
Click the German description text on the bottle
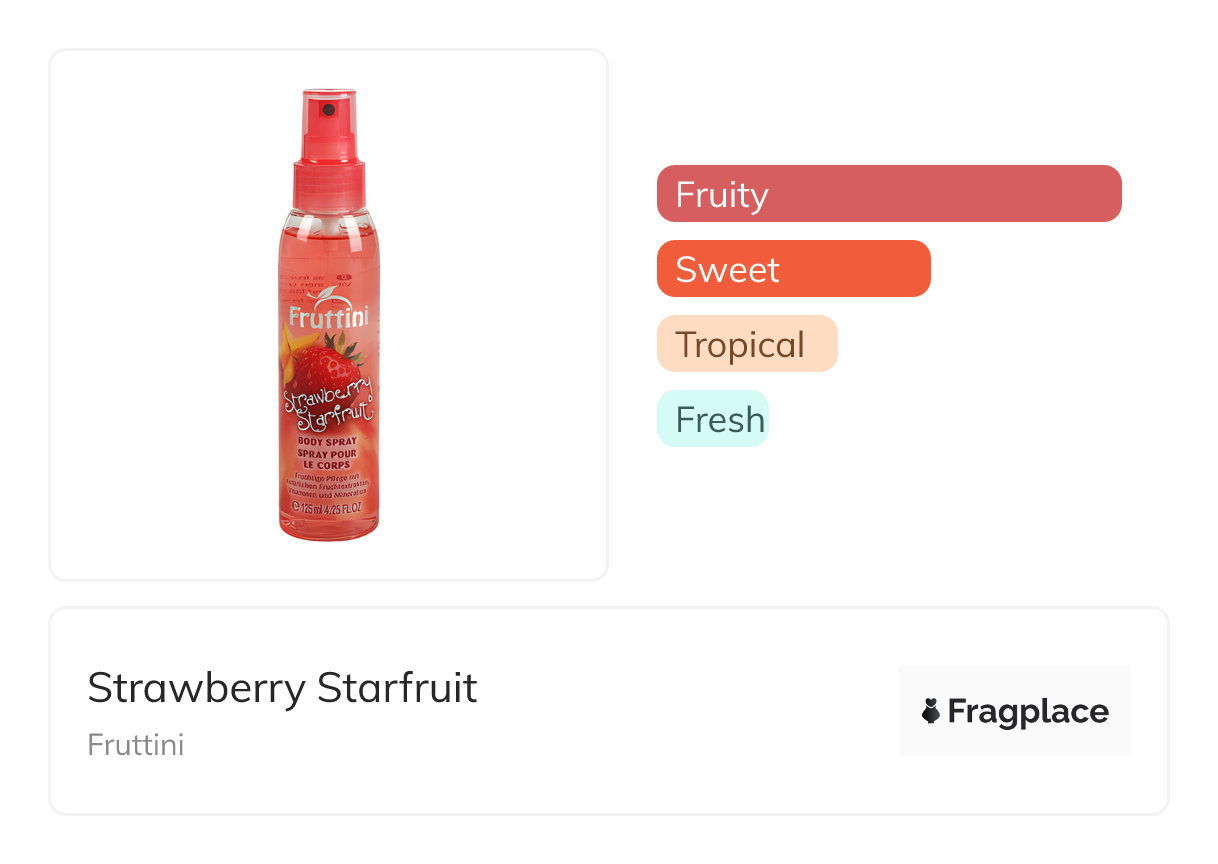click(x=328, y=487)
